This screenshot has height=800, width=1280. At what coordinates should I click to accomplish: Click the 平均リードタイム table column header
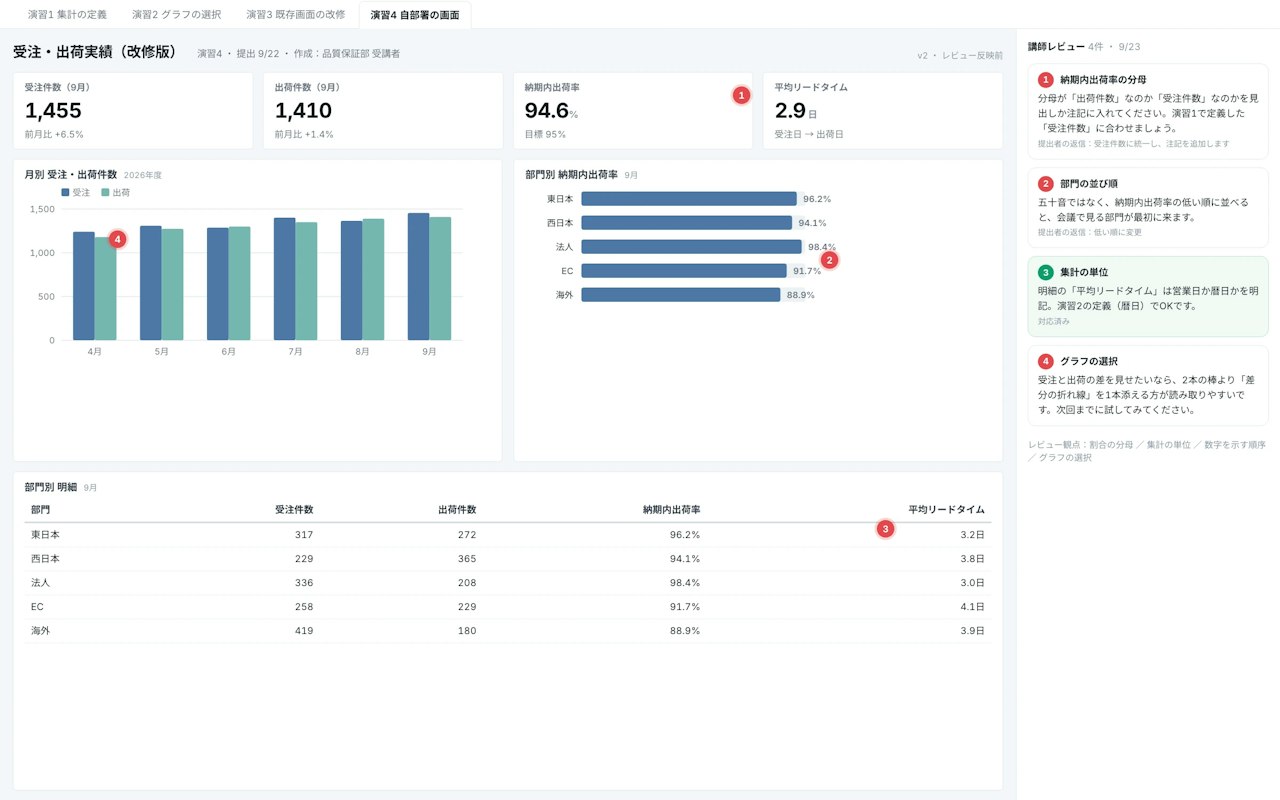(946, 510)
